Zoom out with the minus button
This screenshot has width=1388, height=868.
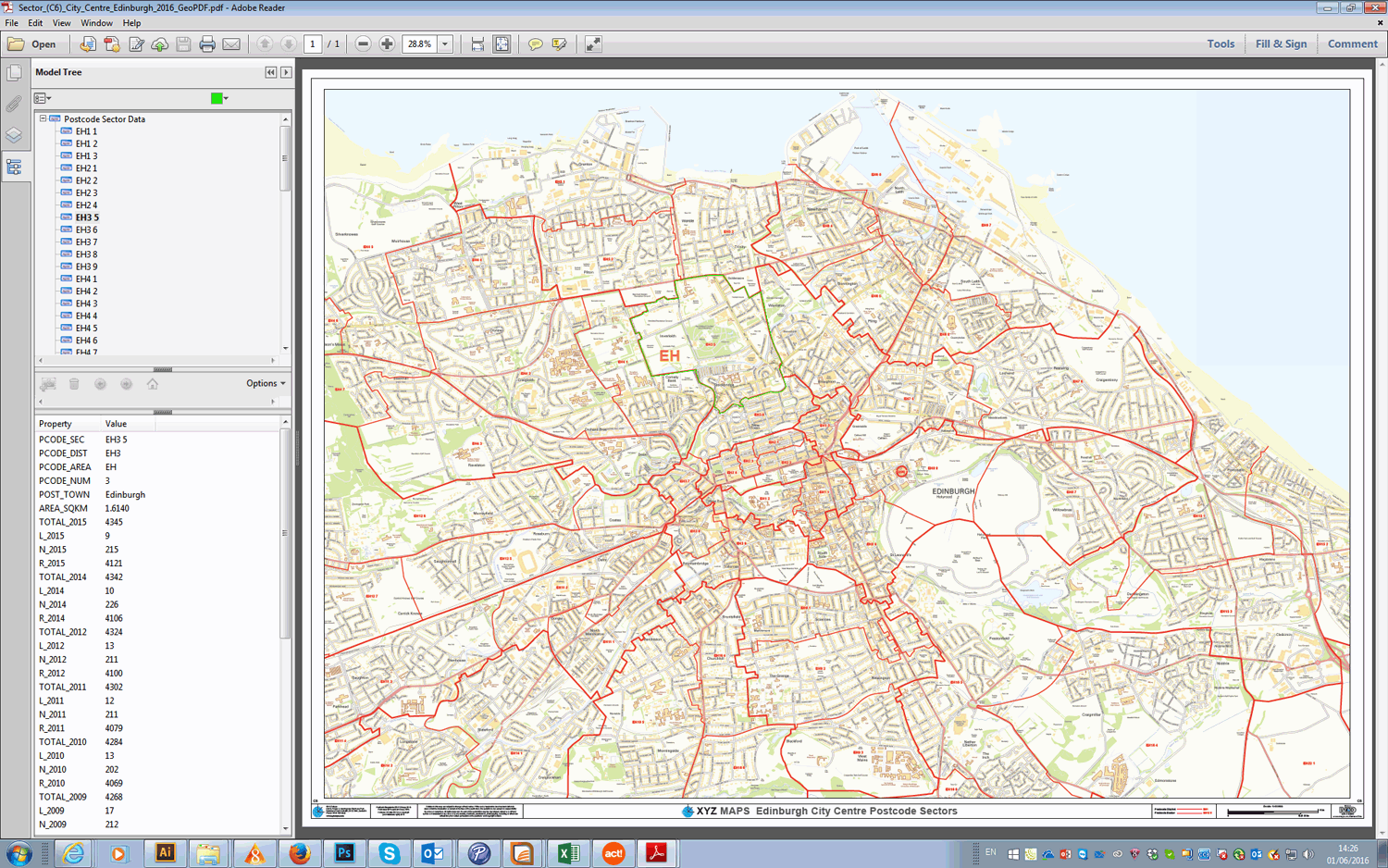click(x=364, y=43)
